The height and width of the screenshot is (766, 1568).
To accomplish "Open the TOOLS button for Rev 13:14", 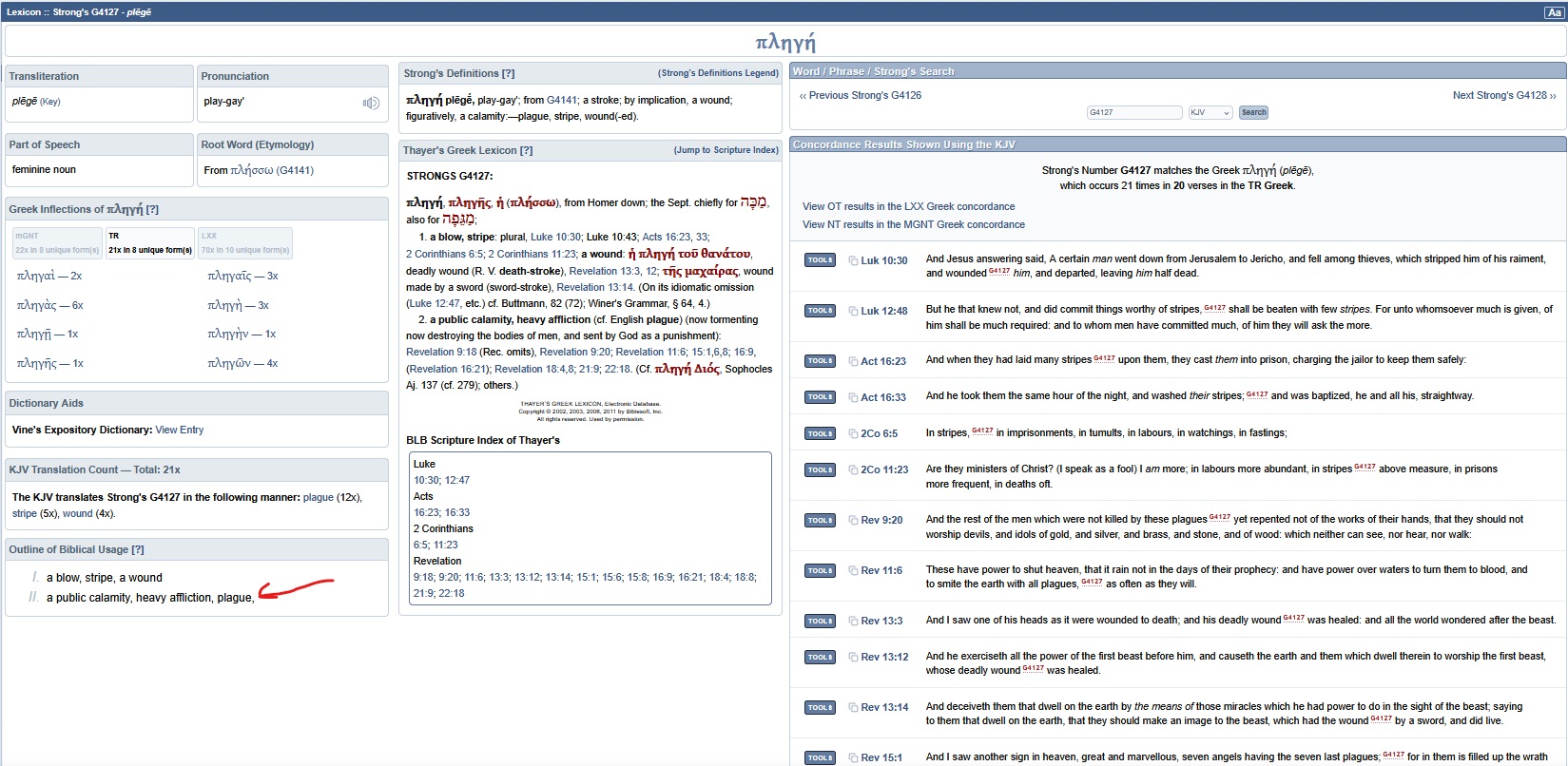I will [820, 707].
